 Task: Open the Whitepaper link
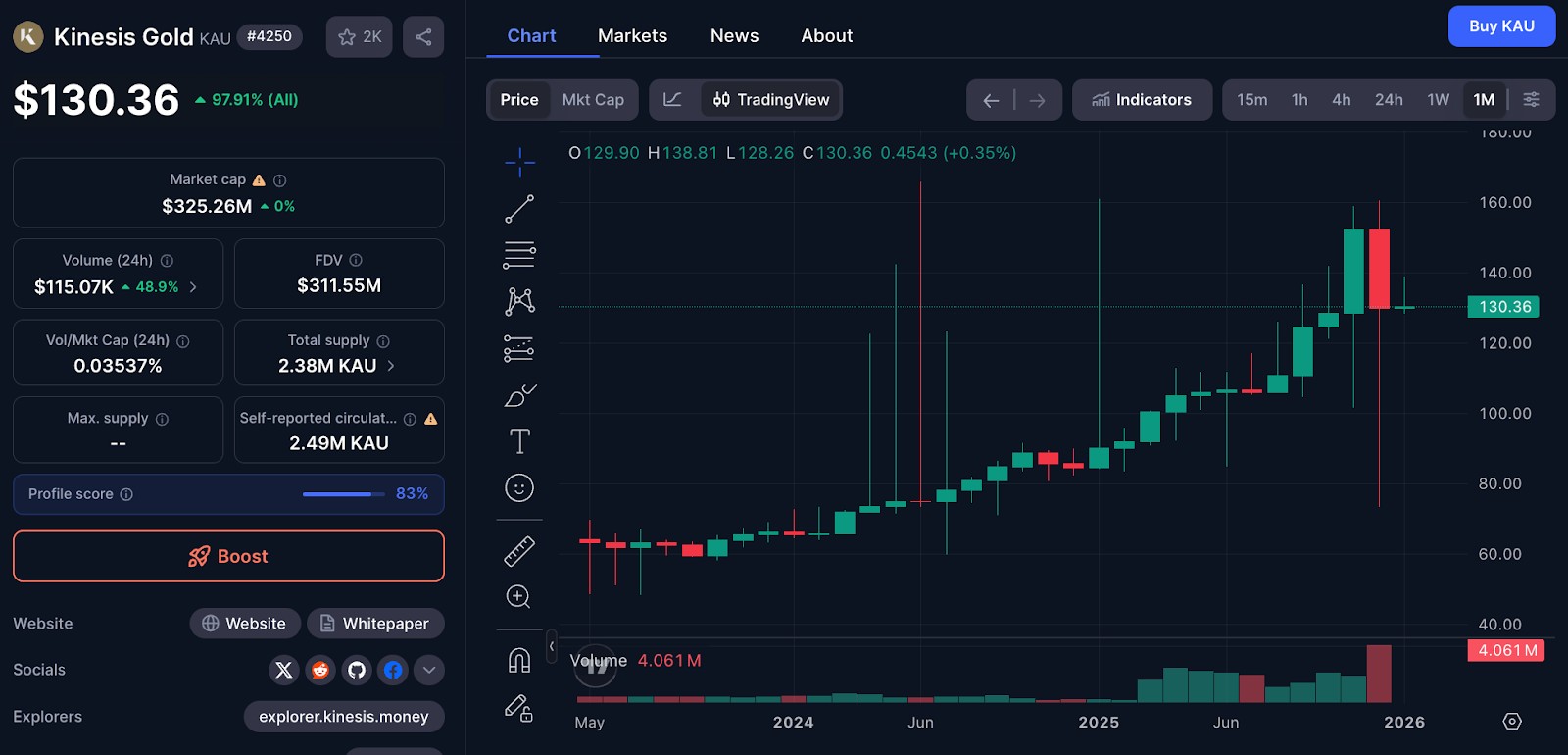[375, 624]
